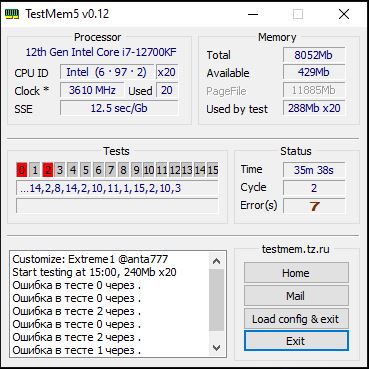The image size is (369, 369).
Task: Click the Time value 35m 38s
Action: tap(314, 170)
